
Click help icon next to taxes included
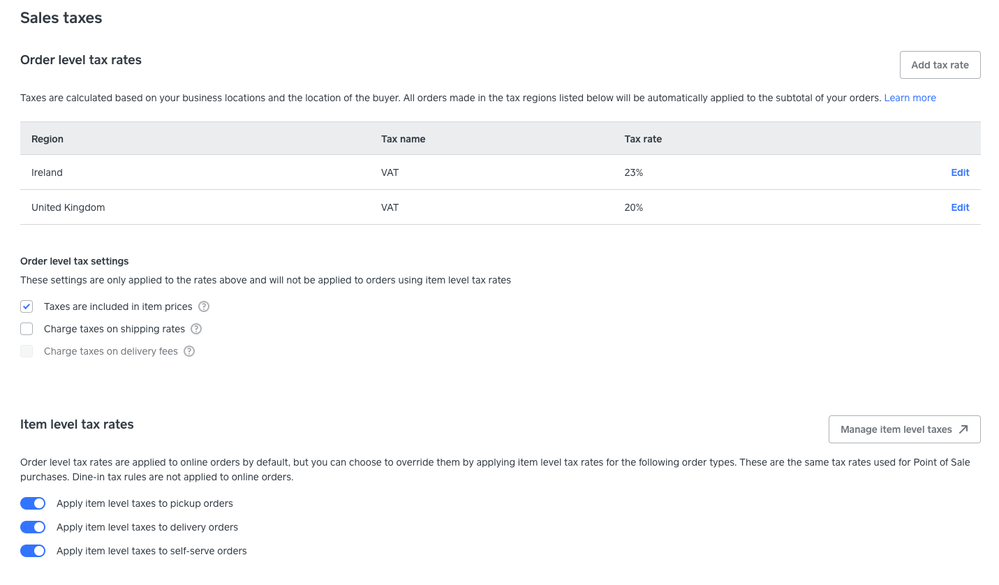tap(204, 307)
